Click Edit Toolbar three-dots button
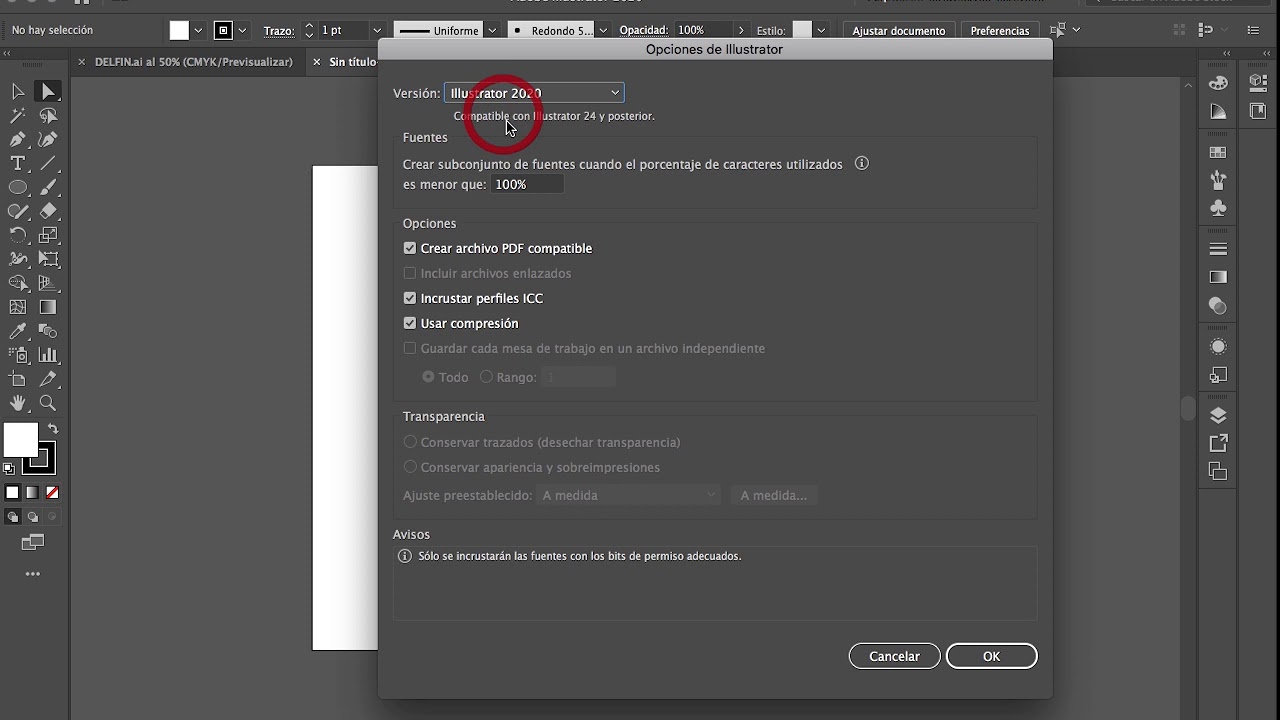The height and width of the screenshot is (720, 1280). (x=33, y=574)
